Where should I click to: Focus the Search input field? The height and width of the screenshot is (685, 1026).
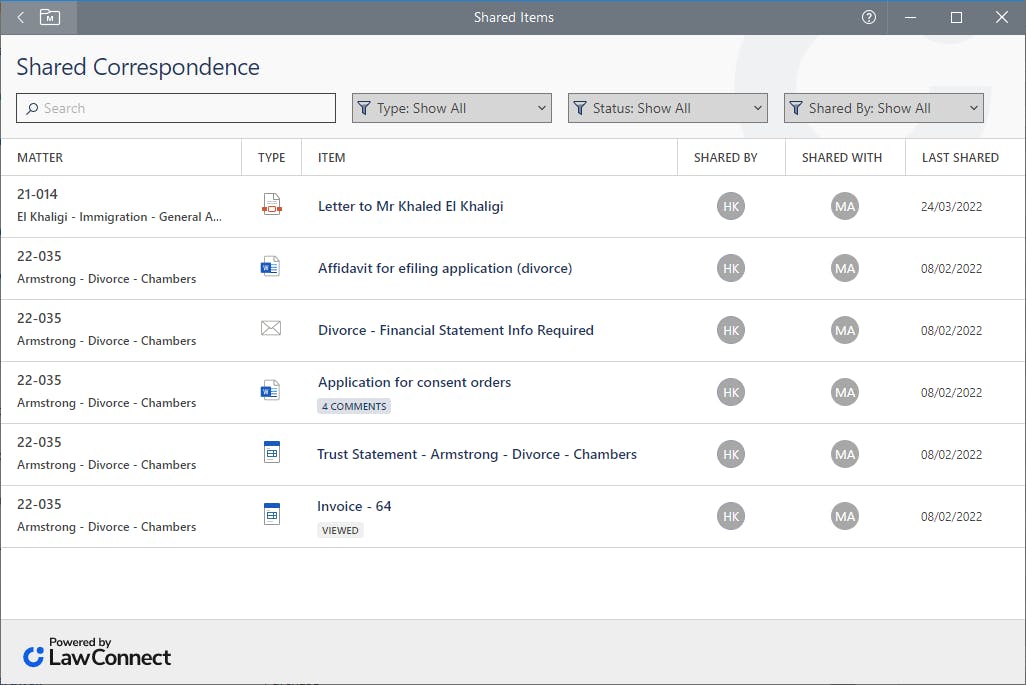coord(176,108)
